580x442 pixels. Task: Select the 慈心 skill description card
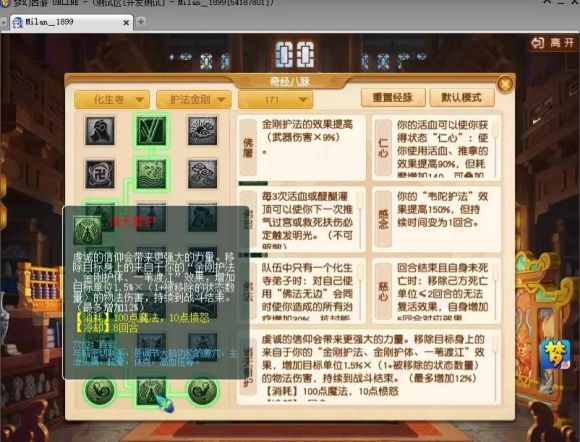tap(437, 291)
